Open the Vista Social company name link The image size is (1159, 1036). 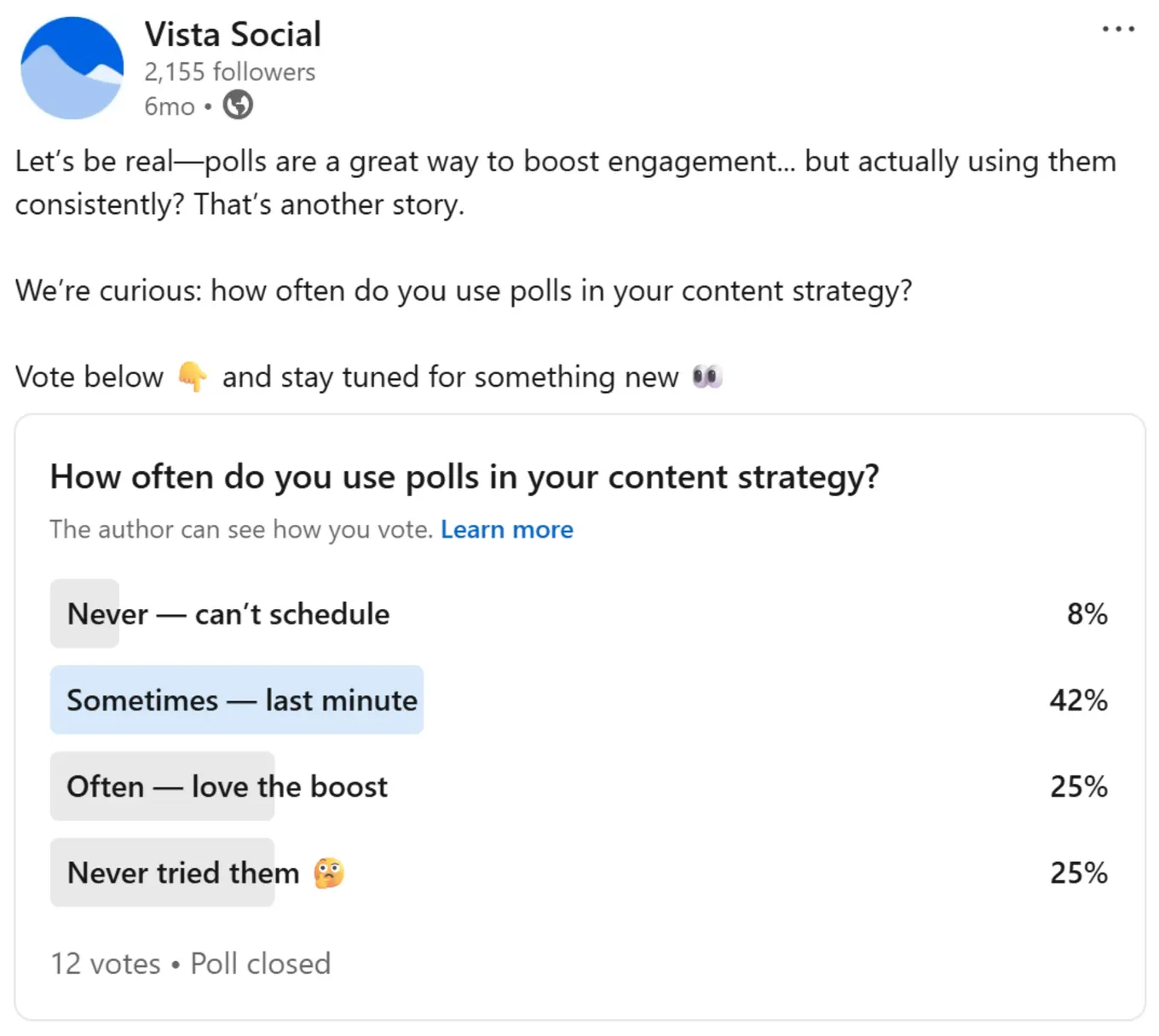[x=233, y=35]
